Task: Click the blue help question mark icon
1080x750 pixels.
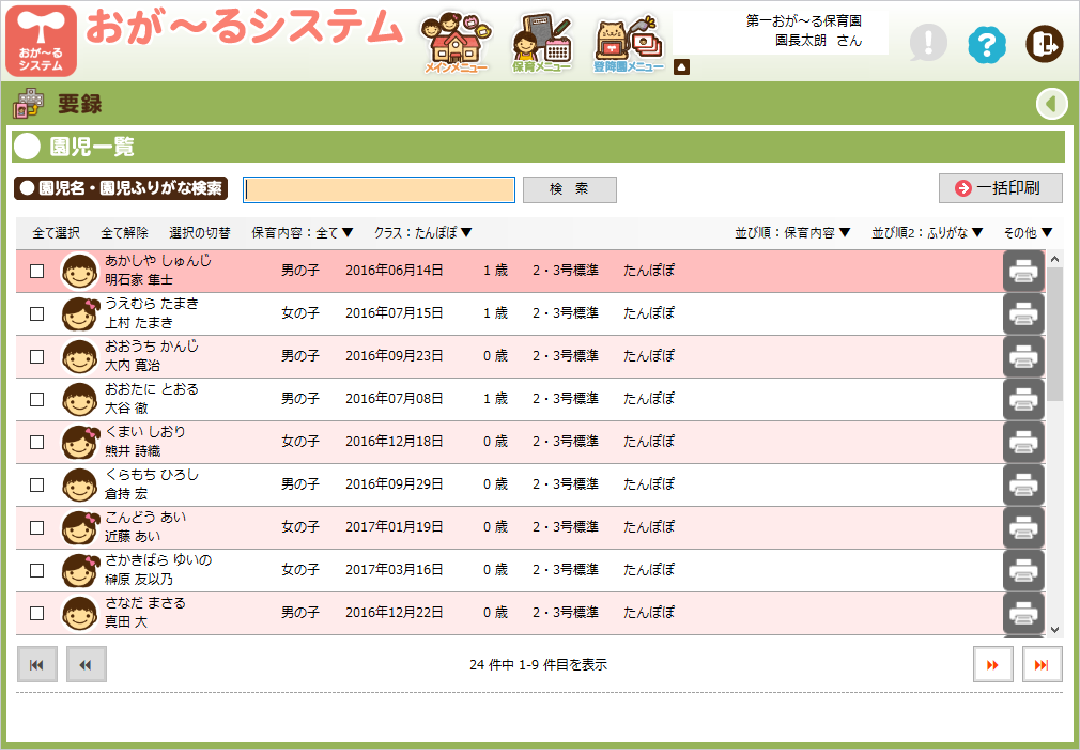Action: [986, 45]
